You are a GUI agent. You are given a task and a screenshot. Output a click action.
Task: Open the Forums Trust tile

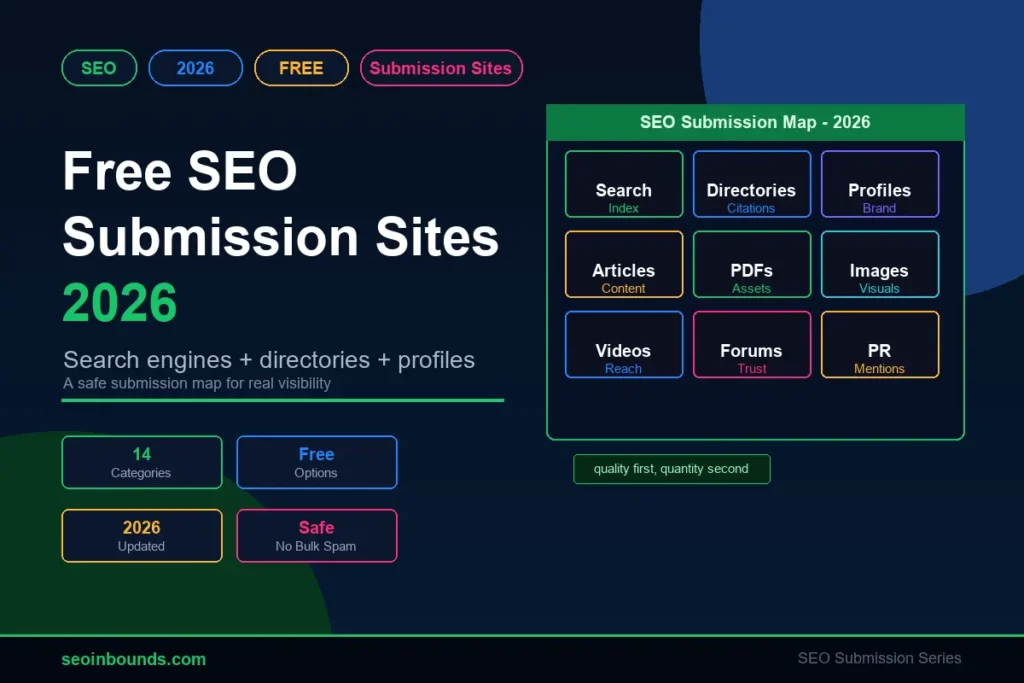pyautogui.click(x=752, y=345)
